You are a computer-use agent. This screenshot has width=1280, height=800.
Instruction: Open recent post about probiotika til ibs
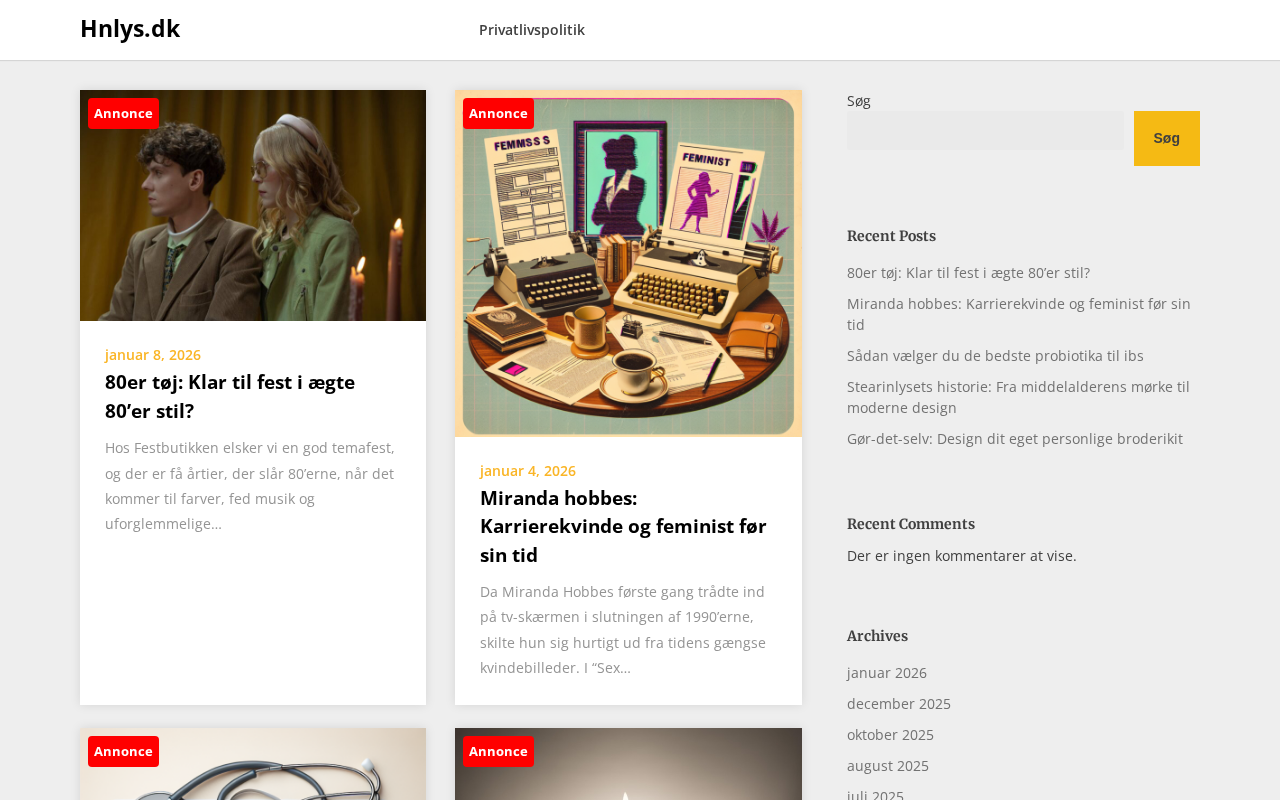[x=995, y=355]
